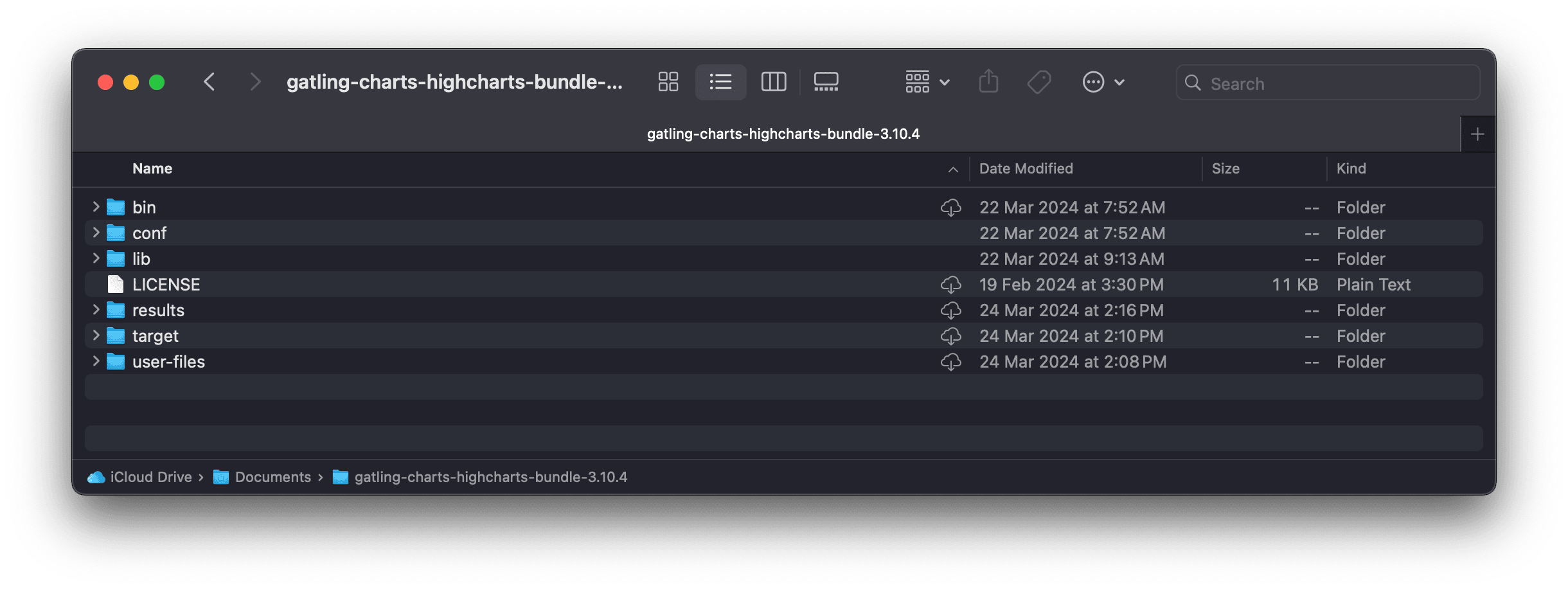The width and height of the screenshot is (1568, 590).
Task: Select the row named user-files
Action: coord(783,361)
